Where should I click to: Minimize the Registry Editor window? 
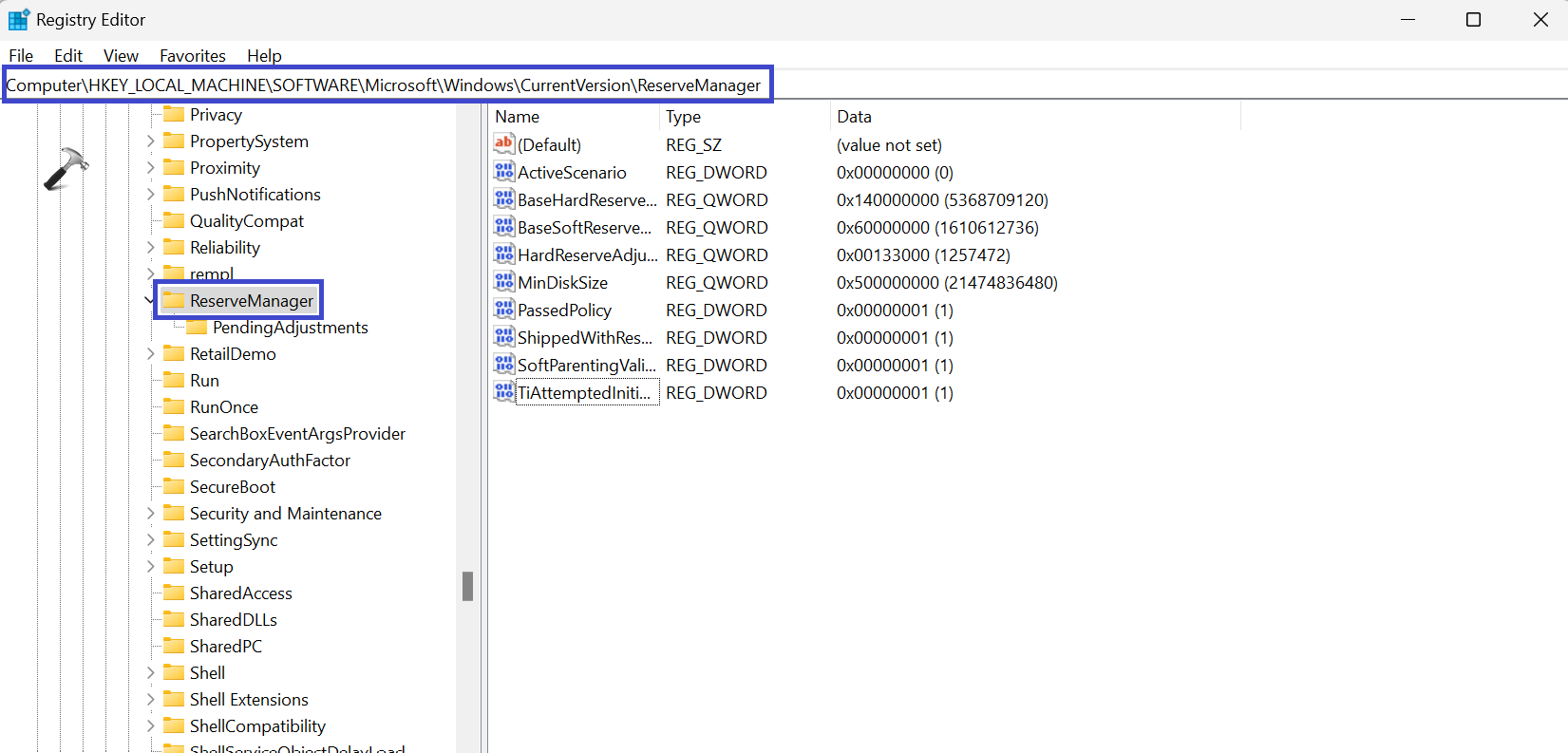click(x=1407, y=19)
